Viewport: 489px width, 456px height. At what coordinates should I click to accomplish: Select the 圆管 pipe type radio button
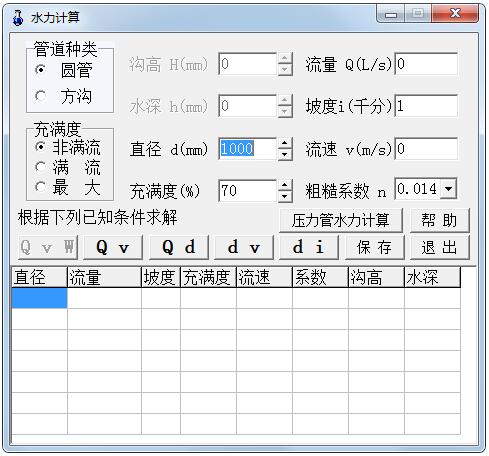[40, 69]
